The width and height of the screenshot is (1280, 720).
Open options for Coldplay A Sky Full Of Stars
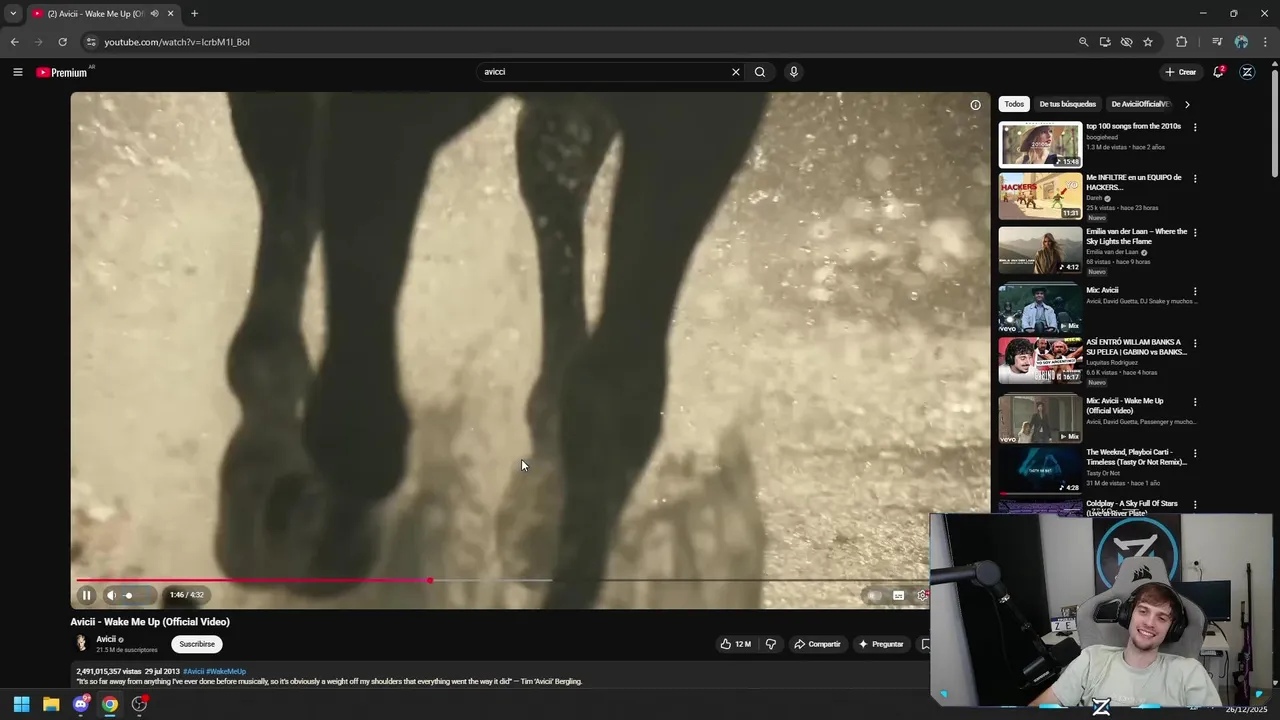pyautogui.click(x=1194, y=505)
